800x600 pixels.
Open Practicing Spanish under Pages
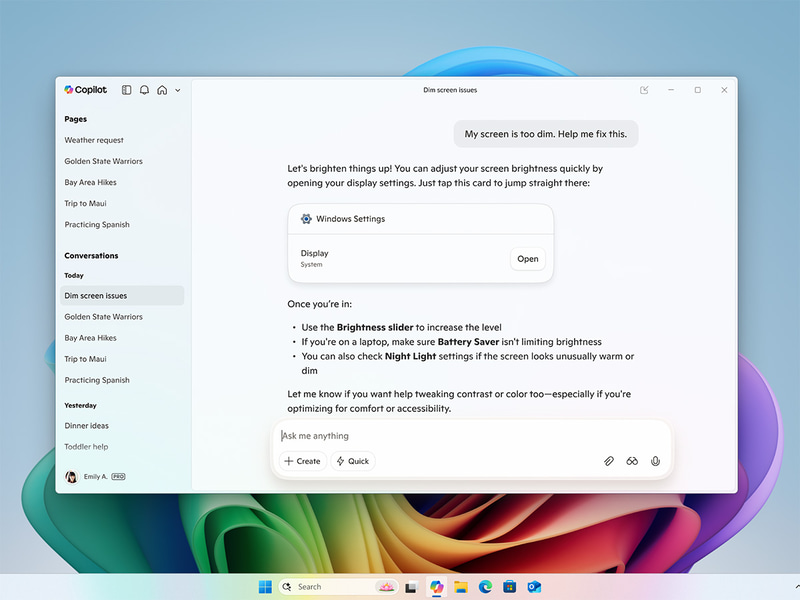pyautogui.click(x=97, y=224)
